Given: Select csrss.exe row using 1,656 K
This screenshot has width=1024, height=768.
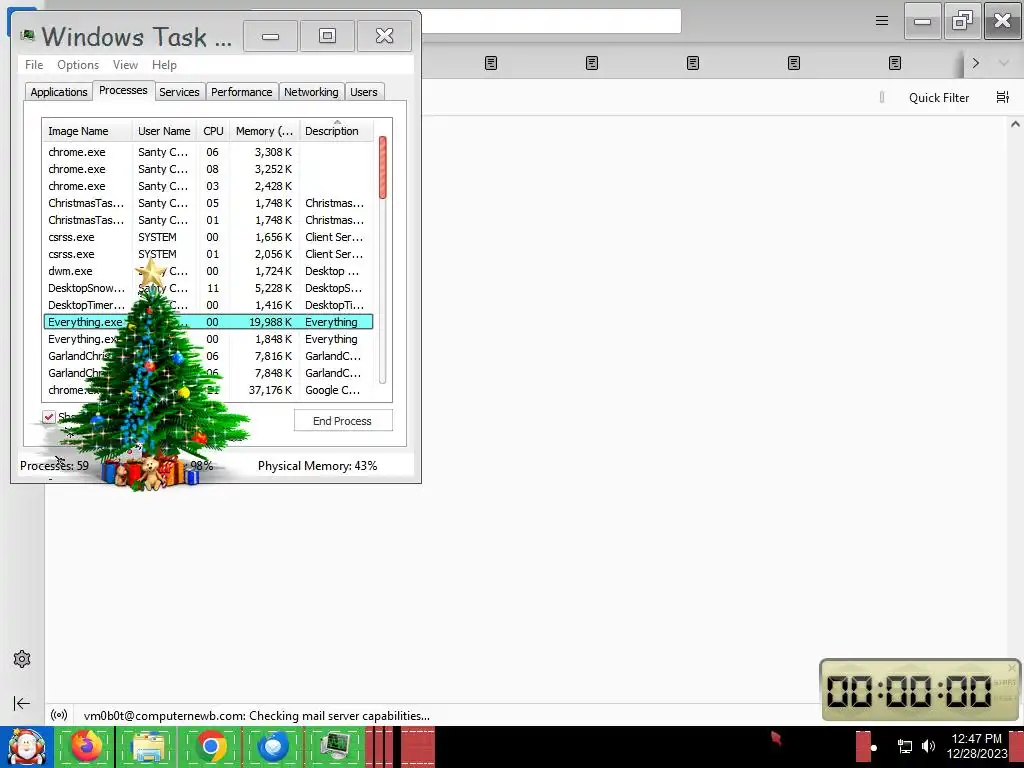Looking at the screenshot, I should pyautogui.click(x=208, y=236).
